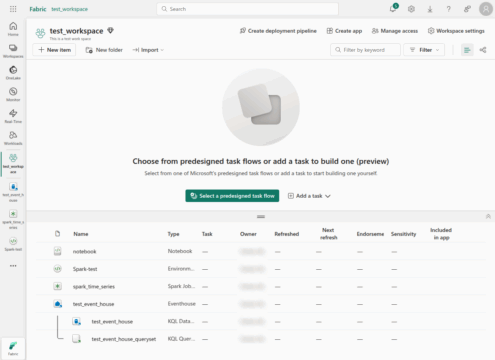Focus the top Search box
This screenshot has height=360, width=495.
(247, 9)
